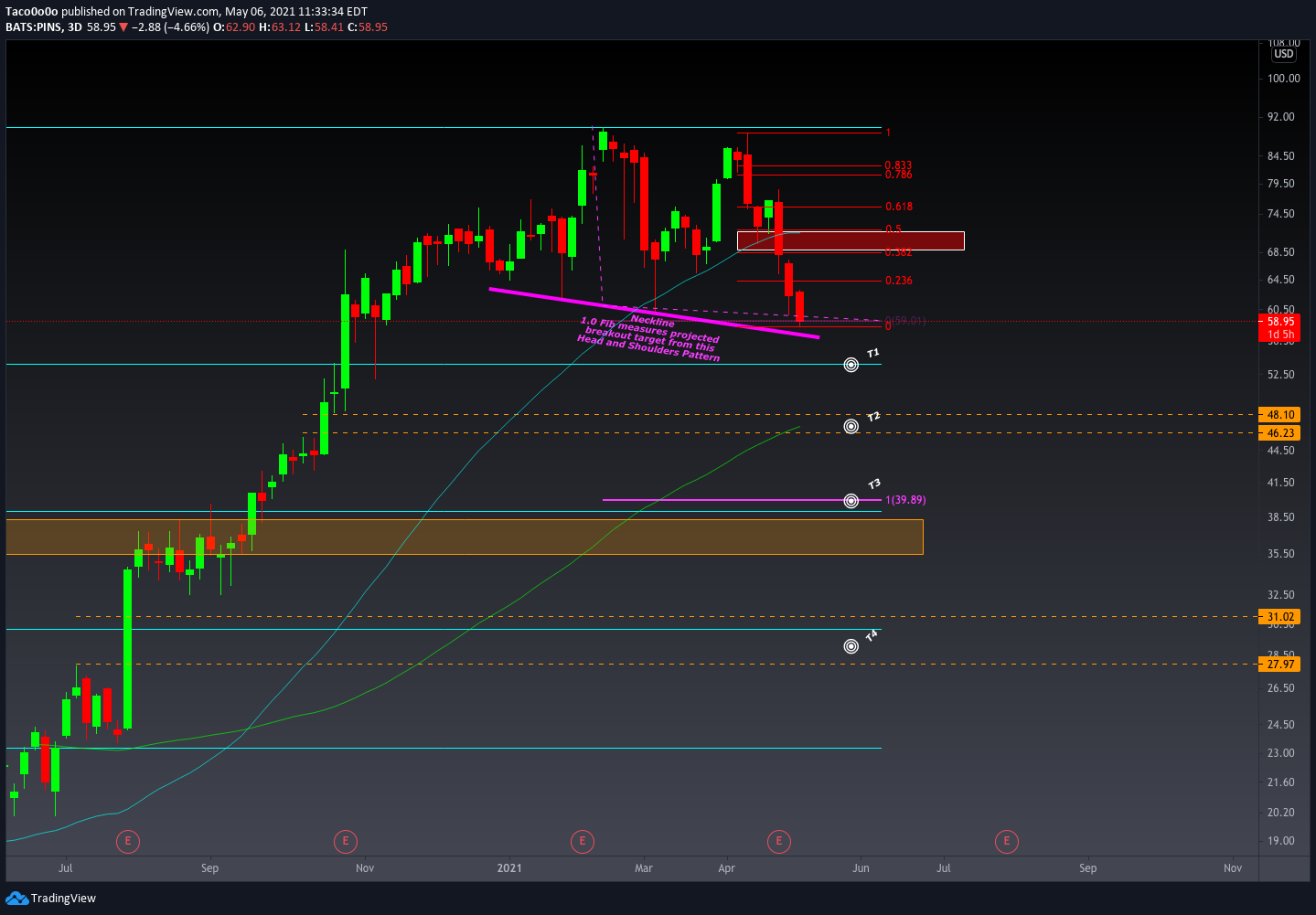The image size is (1316, 915).
Task: Click the 0.786 fib level label
Action: tap(899, 176)
